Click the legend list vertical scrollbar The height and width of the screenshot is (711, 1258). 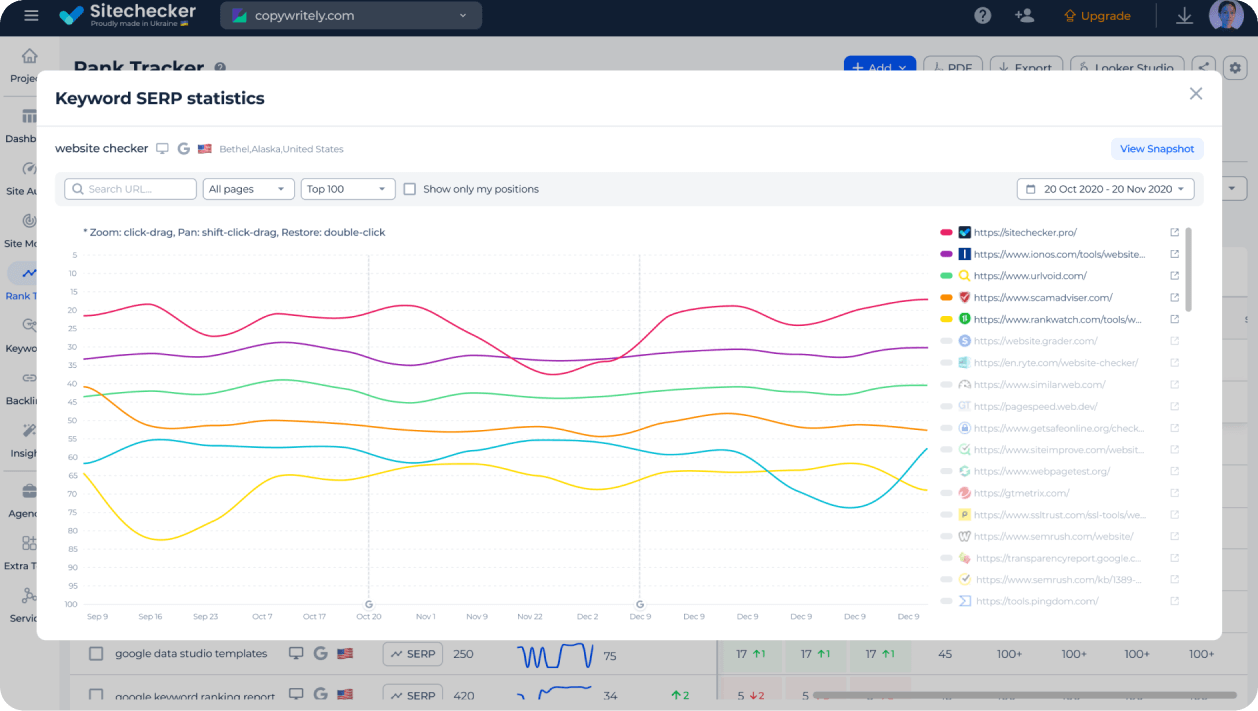pos(1188,268)
